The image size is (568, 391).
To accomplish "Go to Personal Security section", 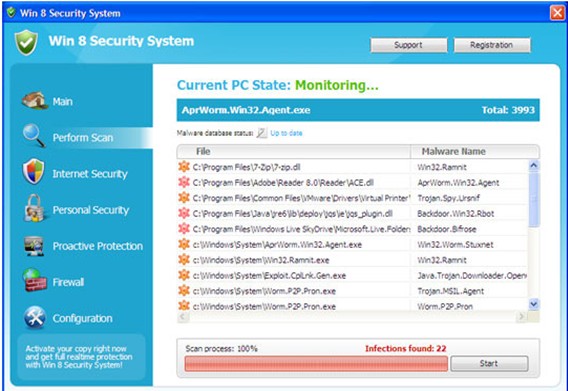I will pyautogui.click(x=91, y=210).
